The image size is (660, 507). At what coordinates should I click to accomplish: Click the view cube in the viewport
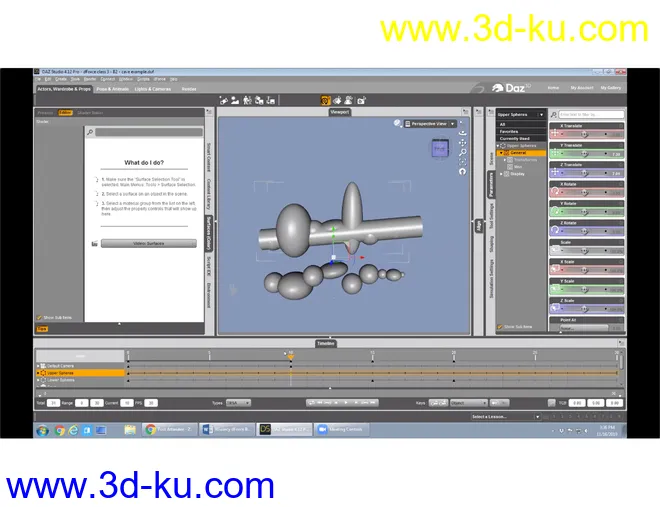coord(440,150)
